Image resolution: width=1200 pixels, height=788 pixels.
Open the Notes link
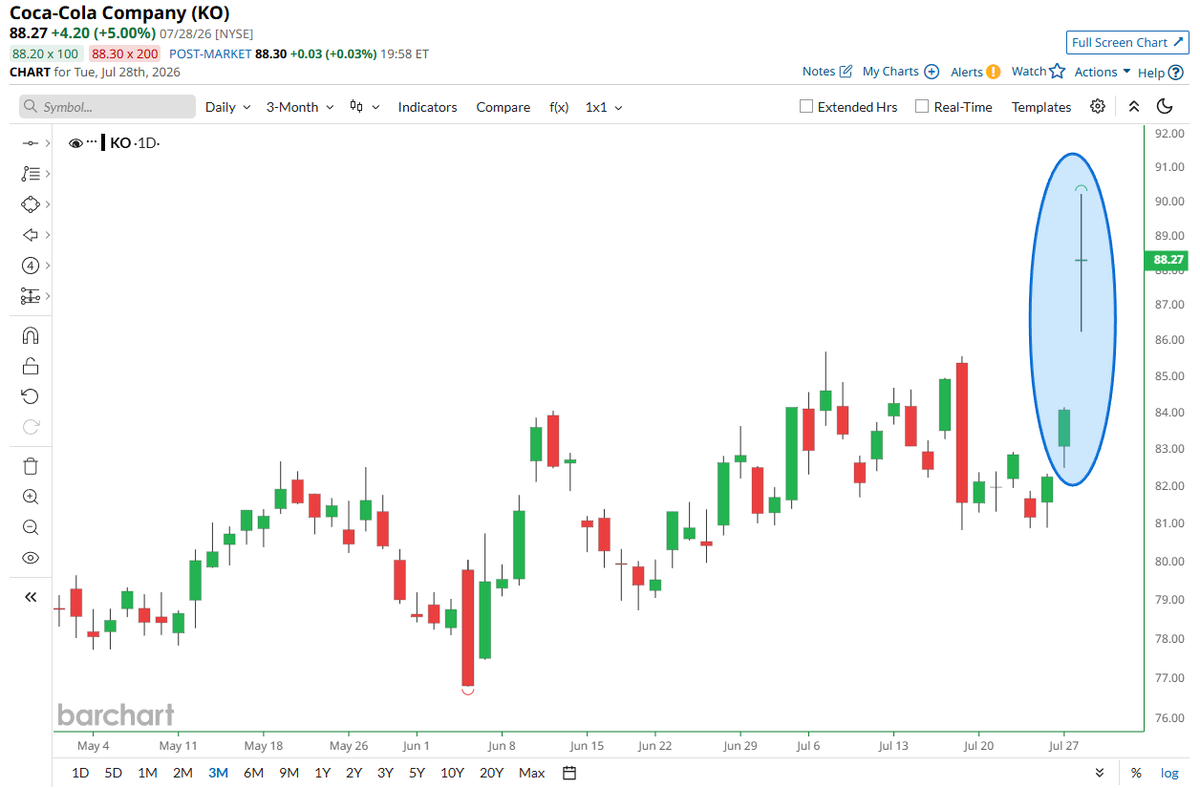coord(818,71)
